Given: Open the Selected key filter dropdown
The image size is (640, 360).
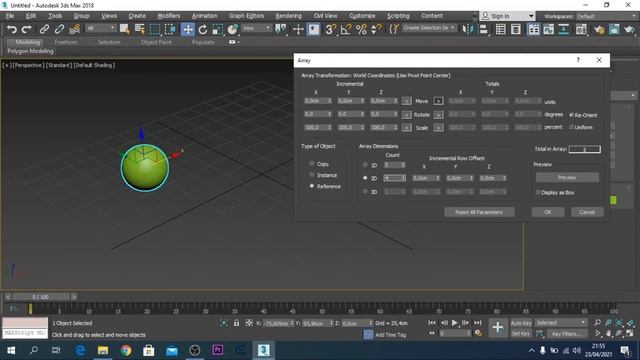Looking at the screenshot, I should click(x=560, y=322).
